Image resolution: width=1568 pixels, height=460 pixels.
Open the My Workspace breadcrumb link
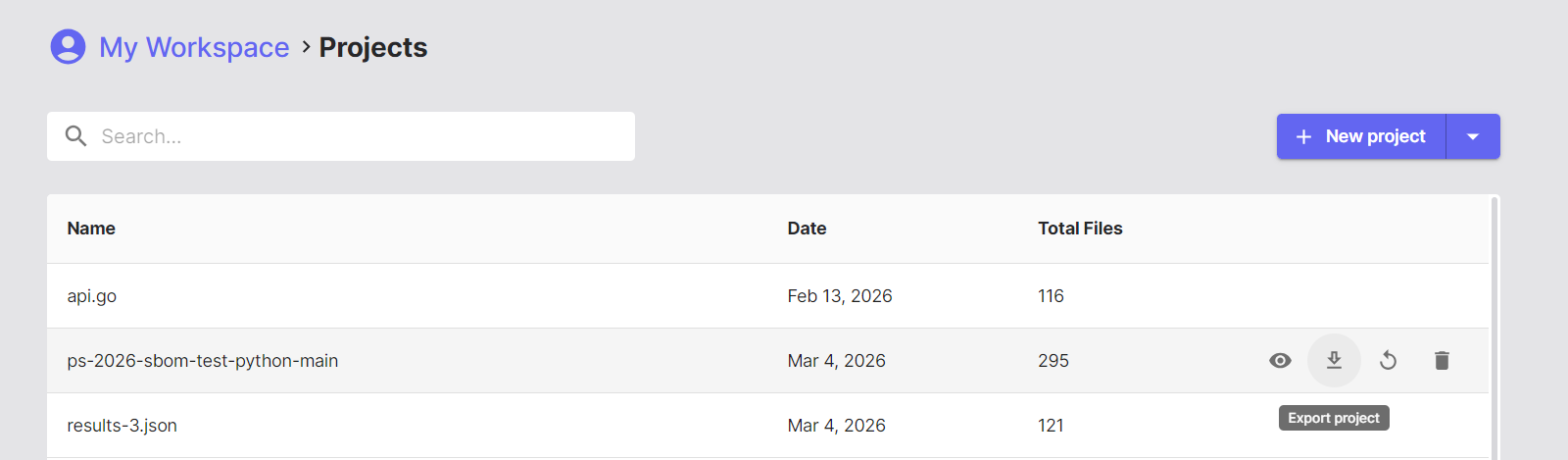(x=194, y=47)
